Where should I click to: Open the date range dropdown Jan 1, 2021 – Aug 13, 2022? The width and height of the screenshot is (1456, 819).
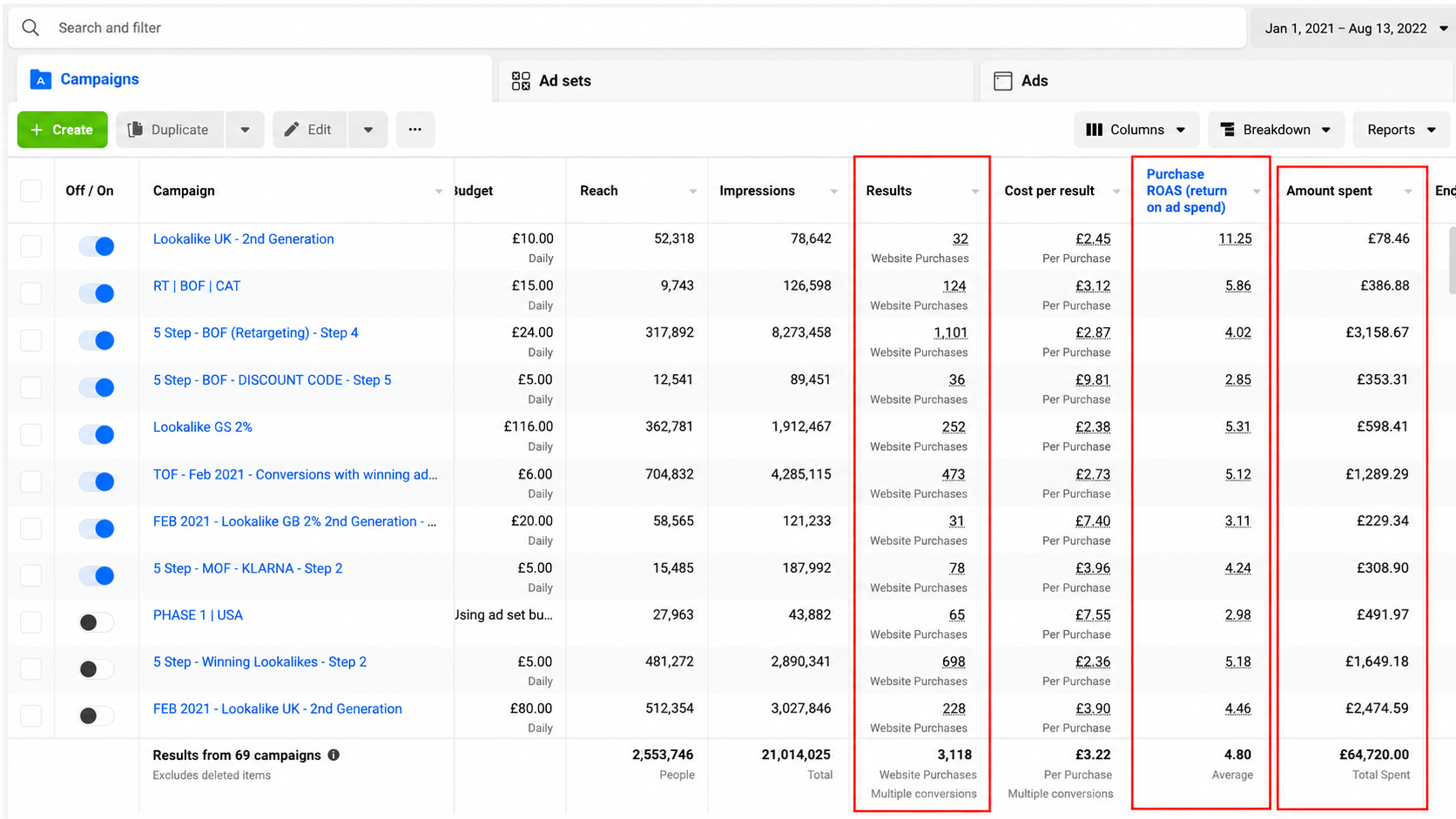(x=1353, y=28)
